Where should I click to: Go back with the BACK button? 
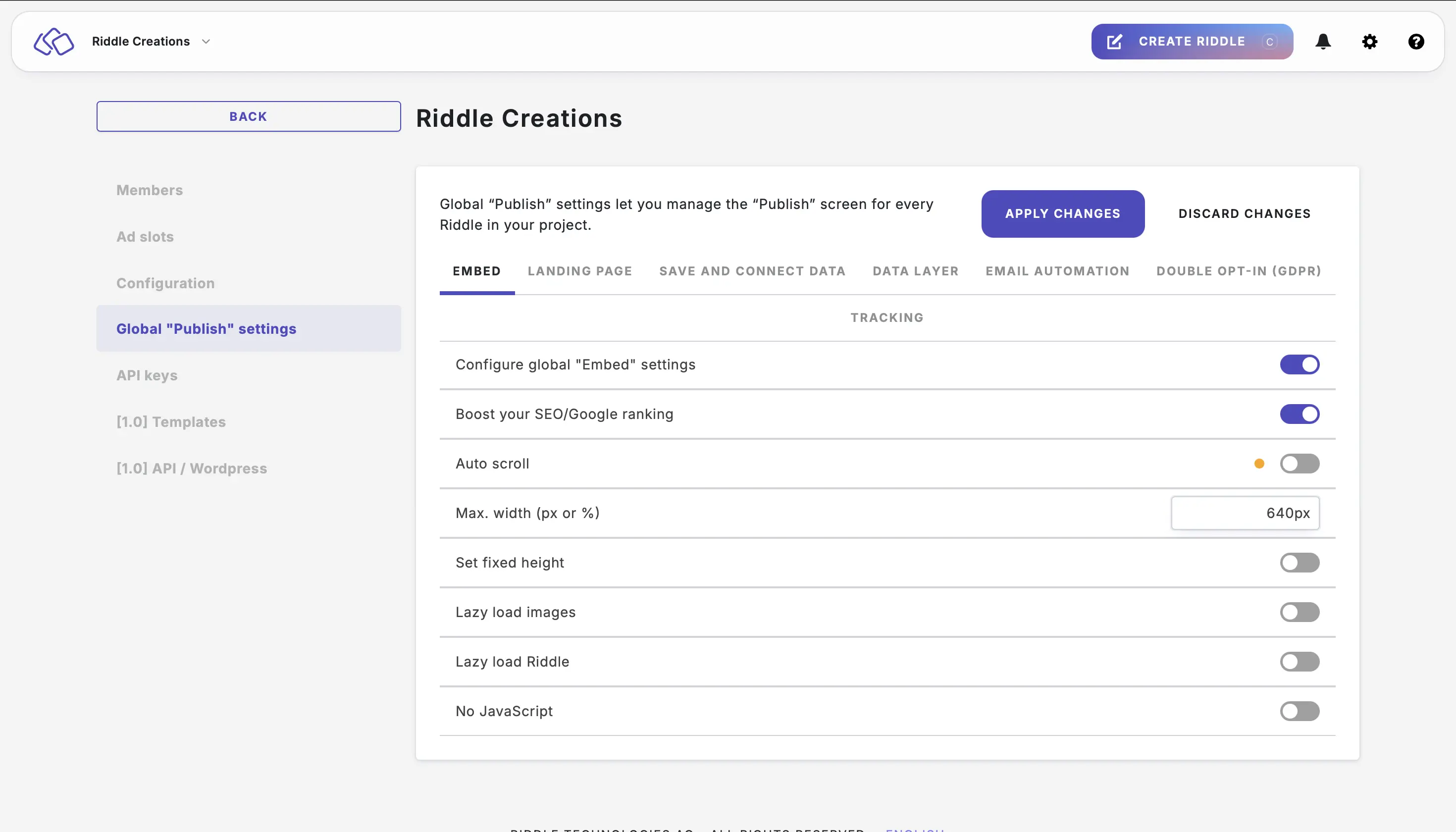click(249, 116)
